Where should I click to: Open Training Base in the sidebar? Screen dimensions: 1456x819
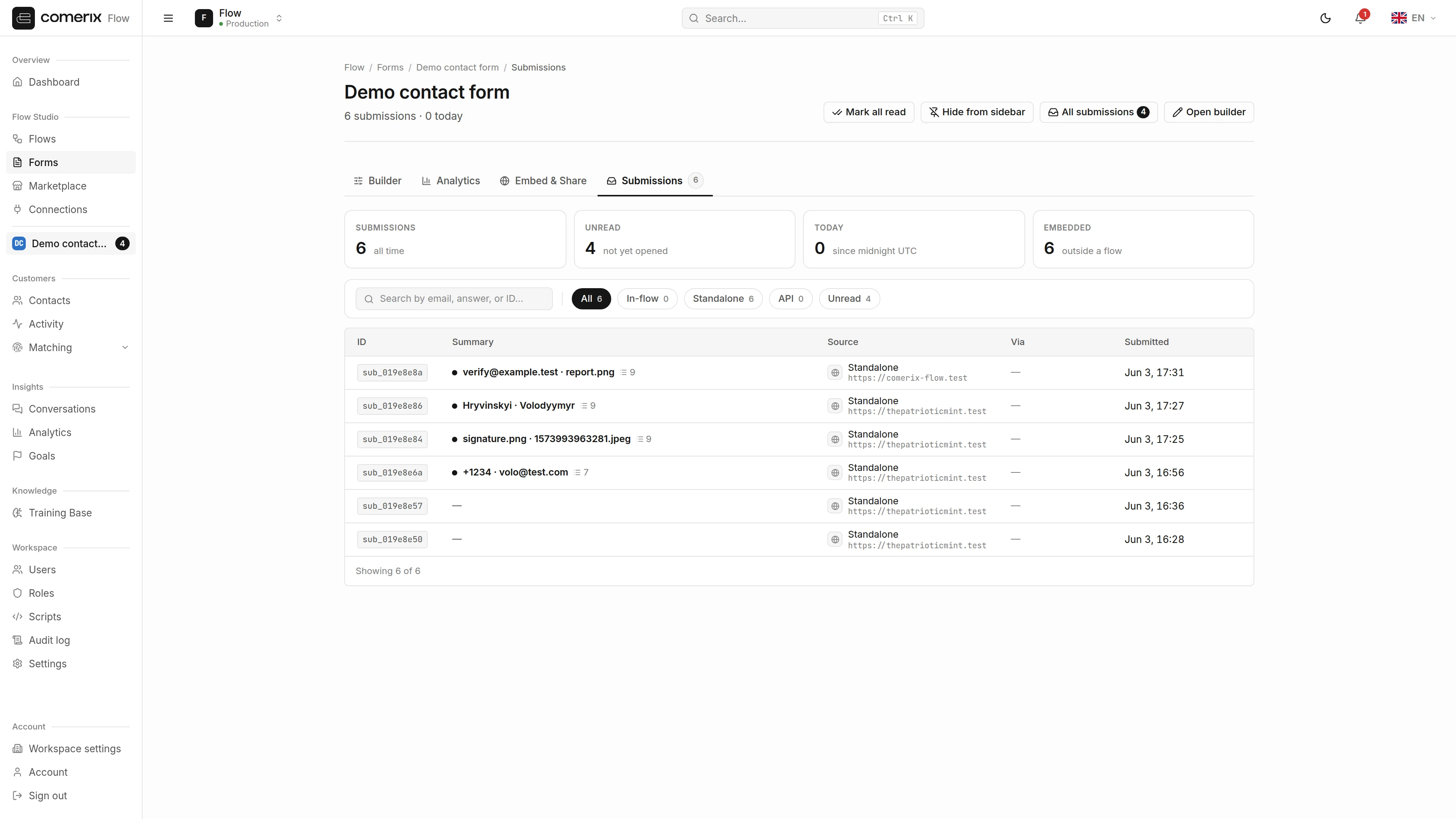[71, 513]
